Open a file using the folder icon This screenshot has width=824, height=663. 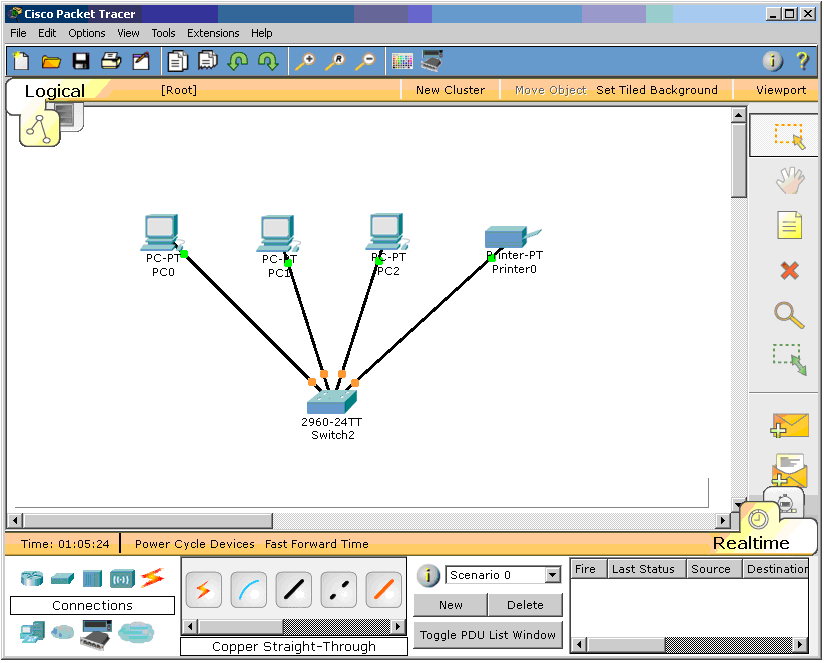pos(51,61)
